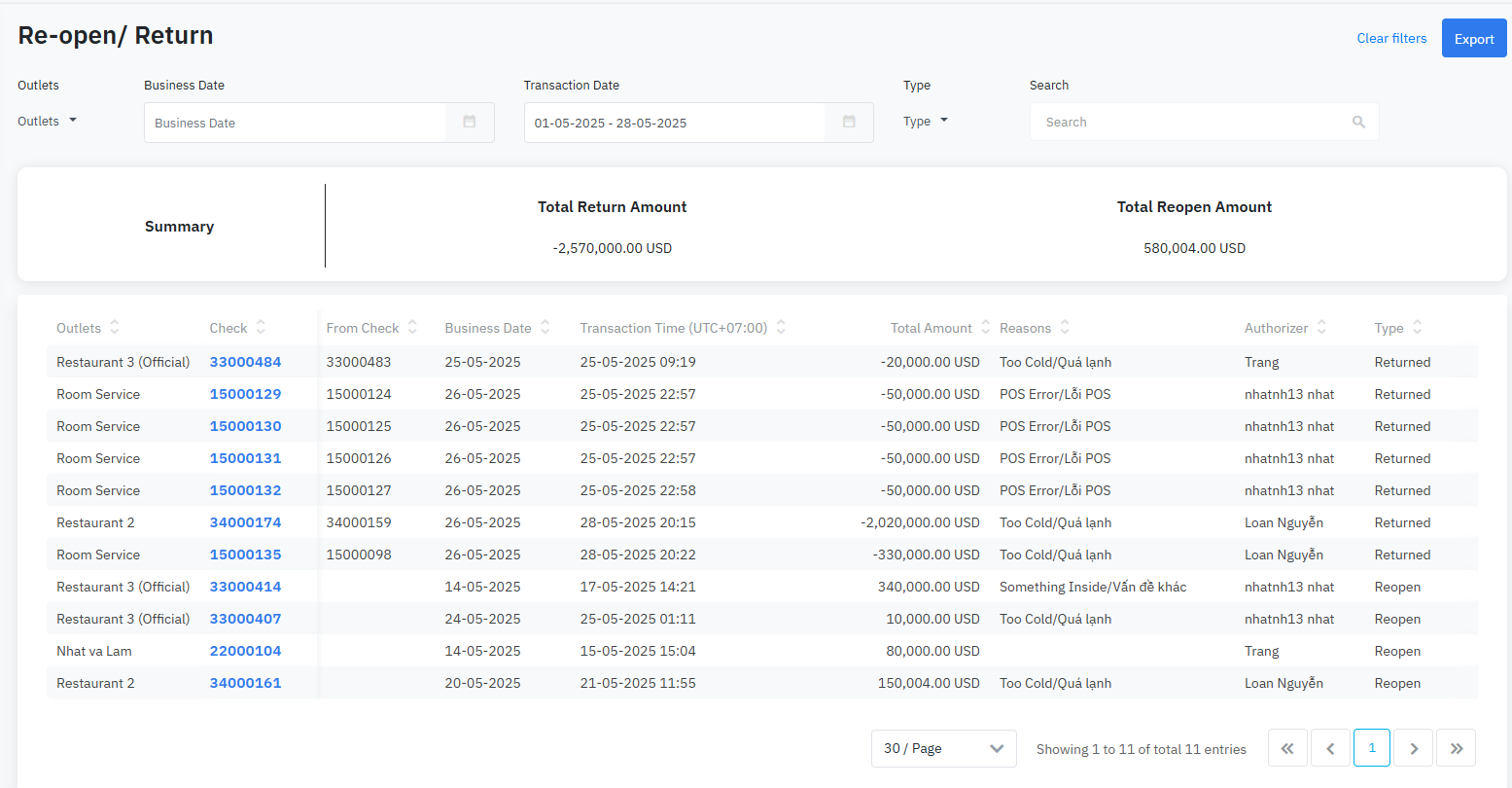Screen dimensions: 1512x788
Task: Expand the Type filter dropdown
Action: click(x=925, y=122)
